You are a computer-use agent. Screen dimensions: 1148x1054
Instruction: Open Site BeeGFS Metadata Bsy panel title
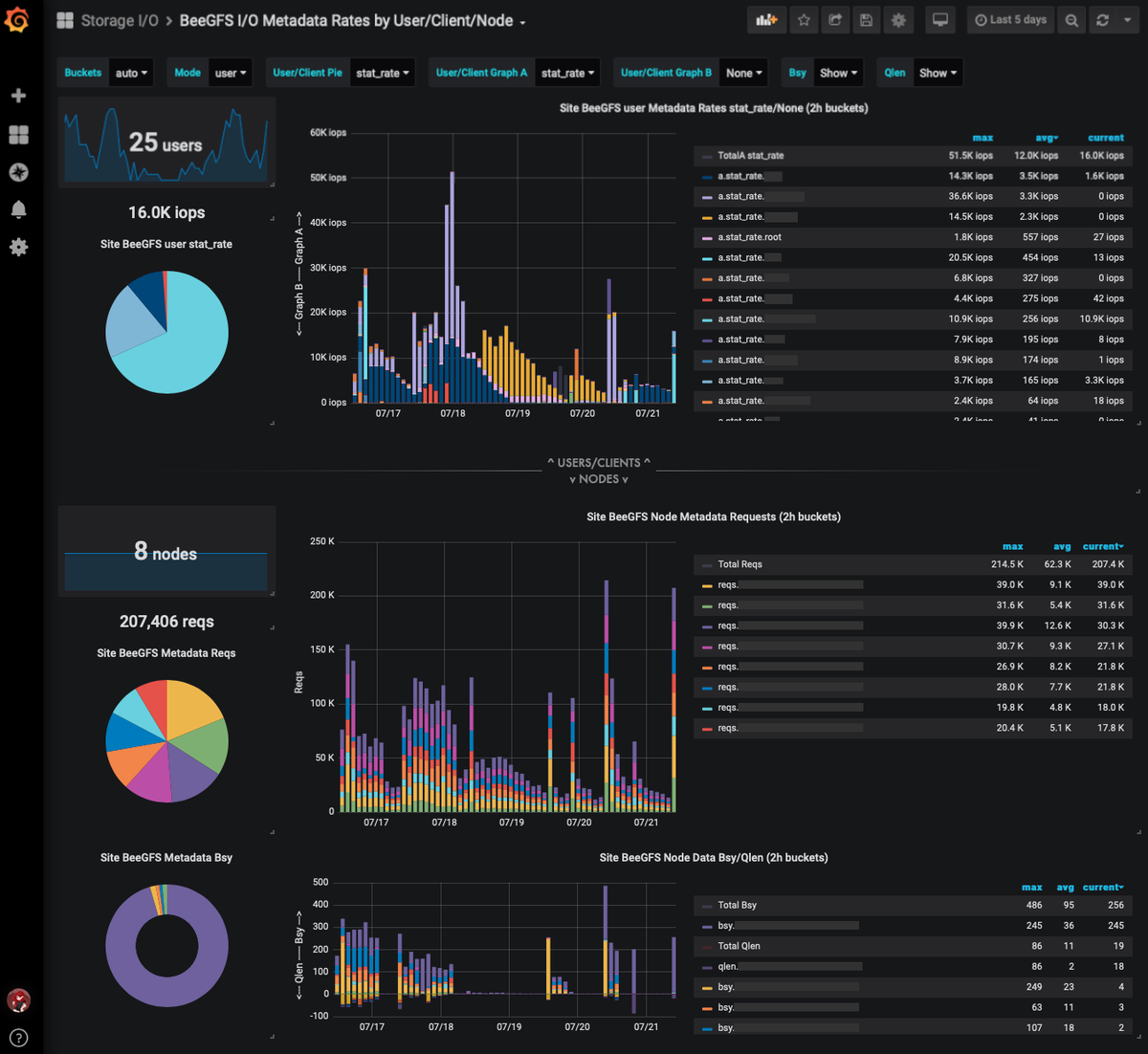coord(166,858)
